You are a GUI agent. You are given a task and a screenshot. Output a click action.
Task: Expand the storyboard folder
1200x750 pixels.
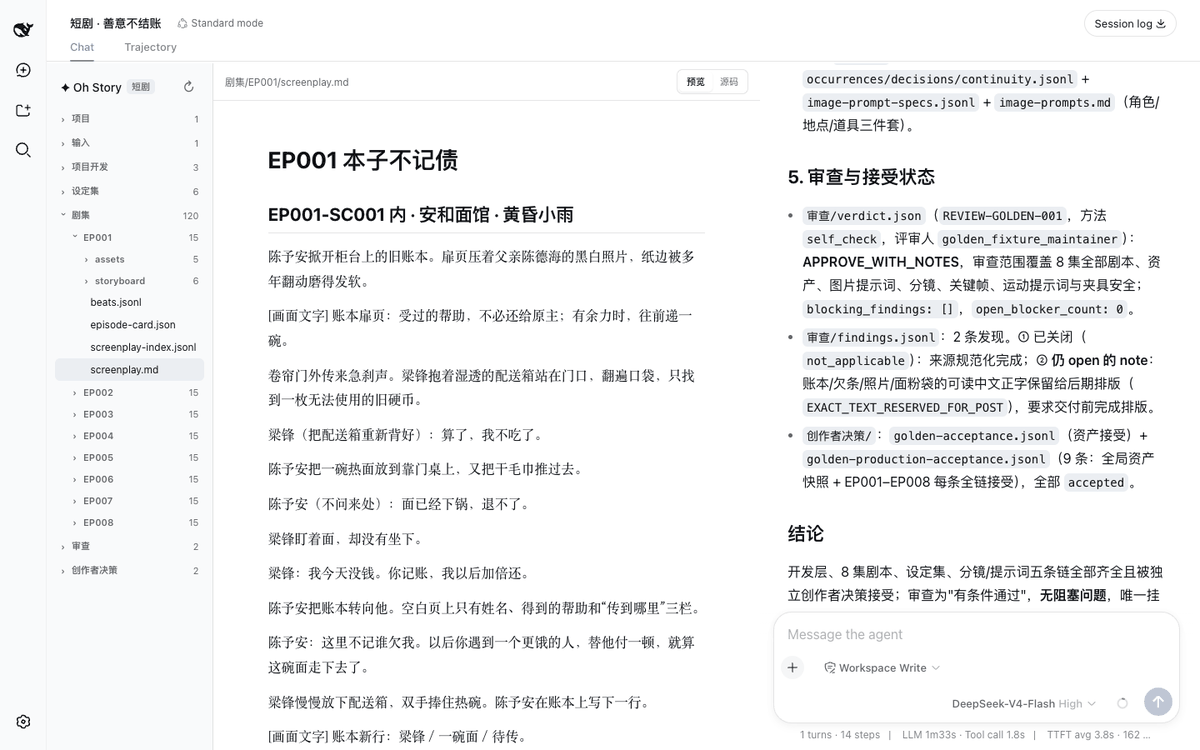(x=130, y=281)
